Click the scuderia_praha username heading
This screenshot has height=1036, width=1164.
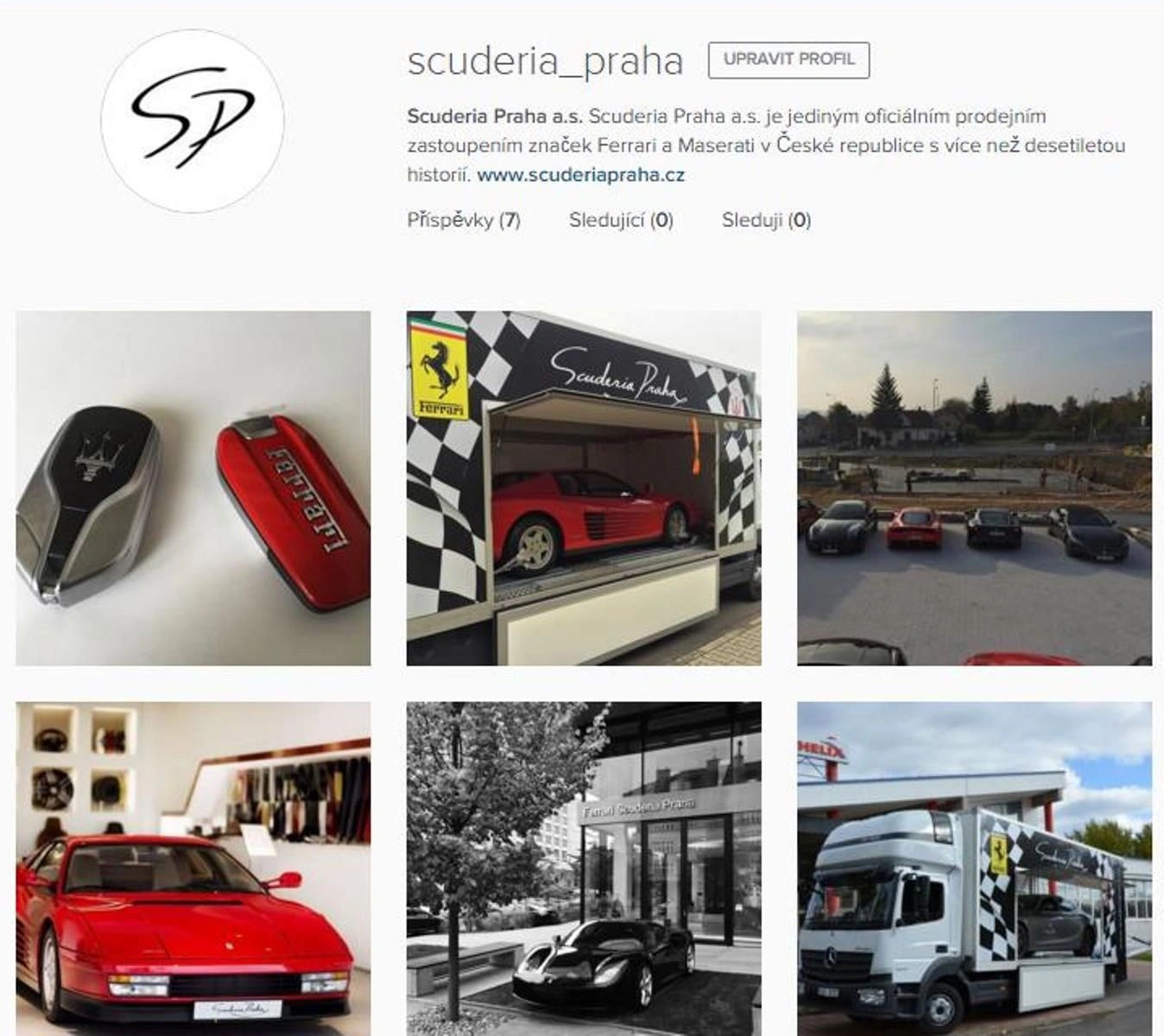[545, 60]
